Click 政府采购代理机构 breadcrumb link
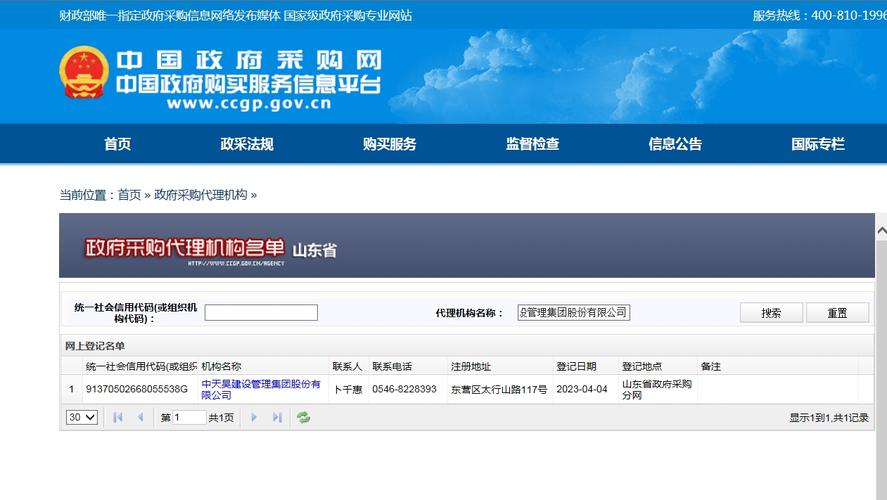The height and width of the screenshot is (500, 887). coord(200,195)
